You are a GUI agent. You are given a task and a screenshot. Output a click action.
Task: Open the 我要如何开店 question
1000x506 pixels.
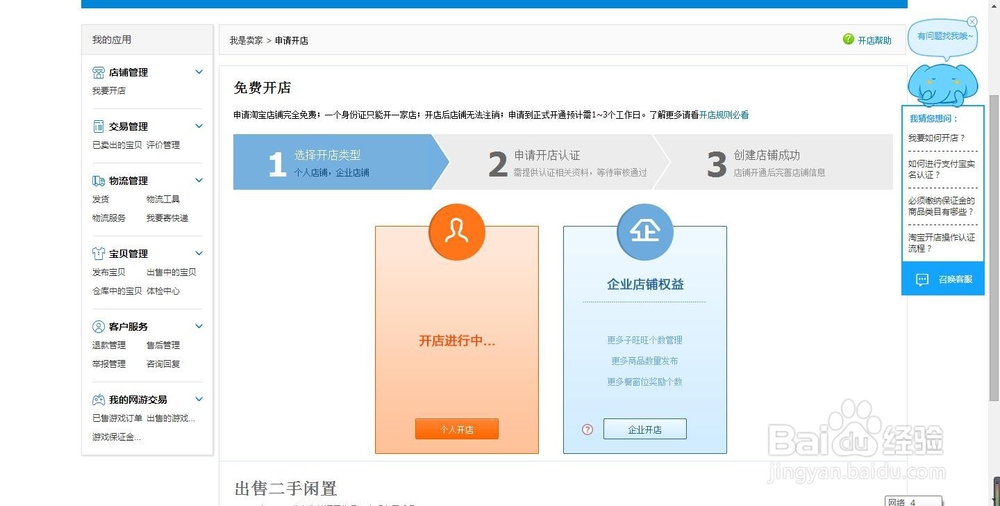click(x=937, y=137)
